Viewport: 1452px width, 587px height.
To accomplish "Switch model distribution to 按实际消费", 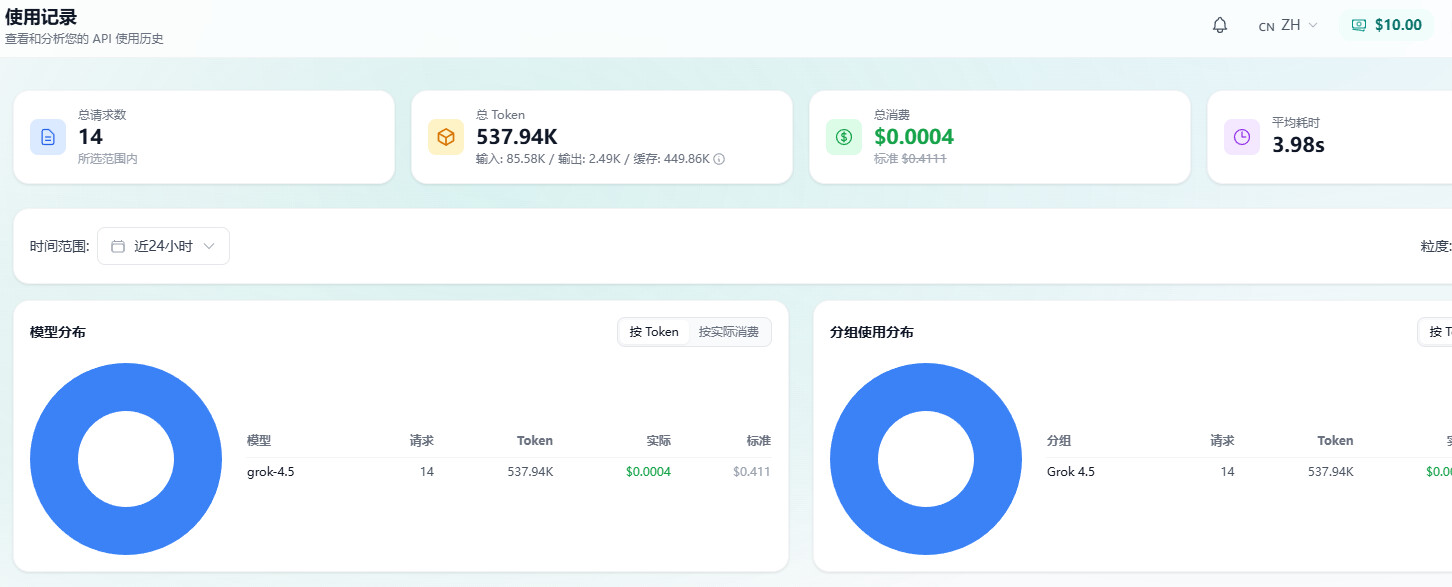I will 729,332.
